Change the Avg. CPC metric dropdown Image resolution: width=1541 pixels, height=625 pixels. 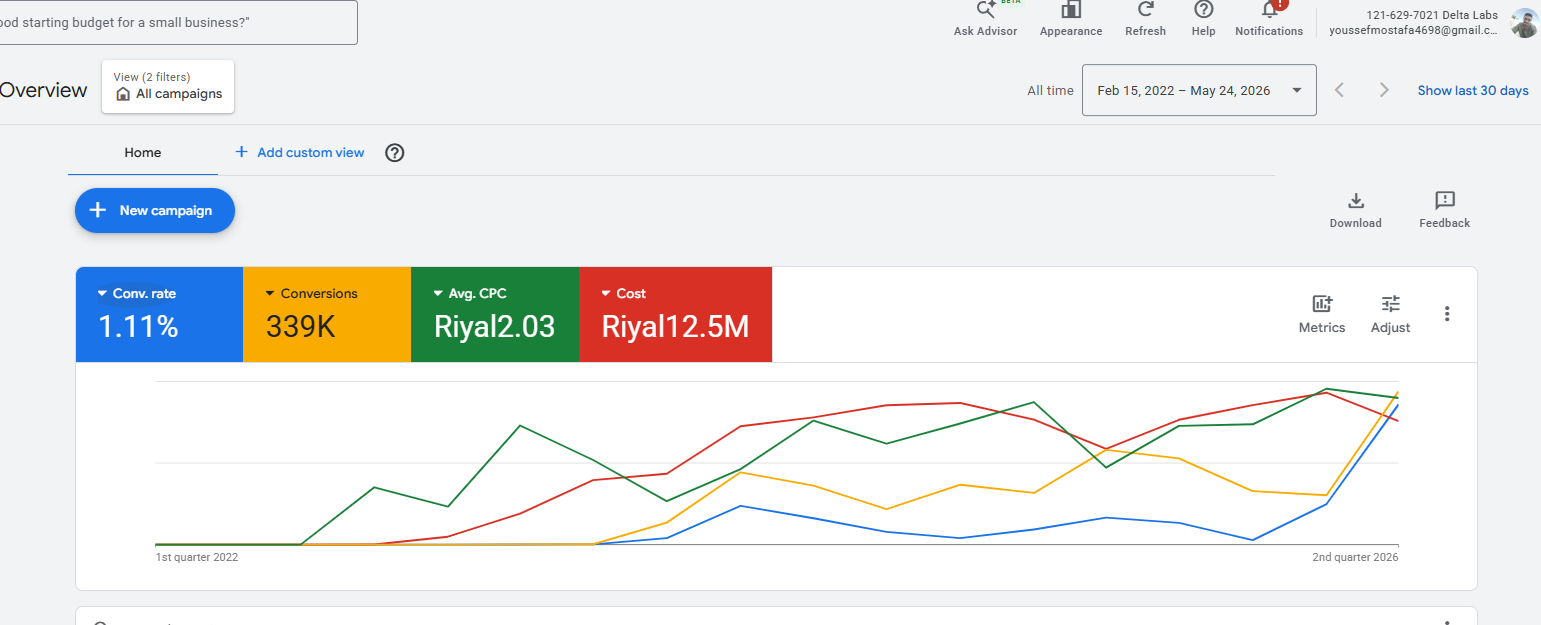(x=470, y=294)
